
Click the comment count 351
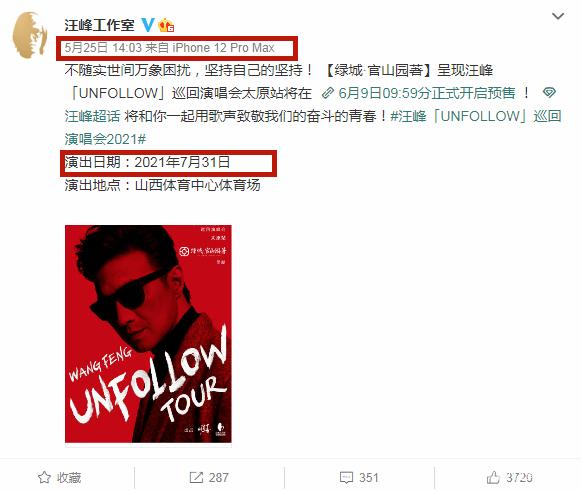click(369, 477)
